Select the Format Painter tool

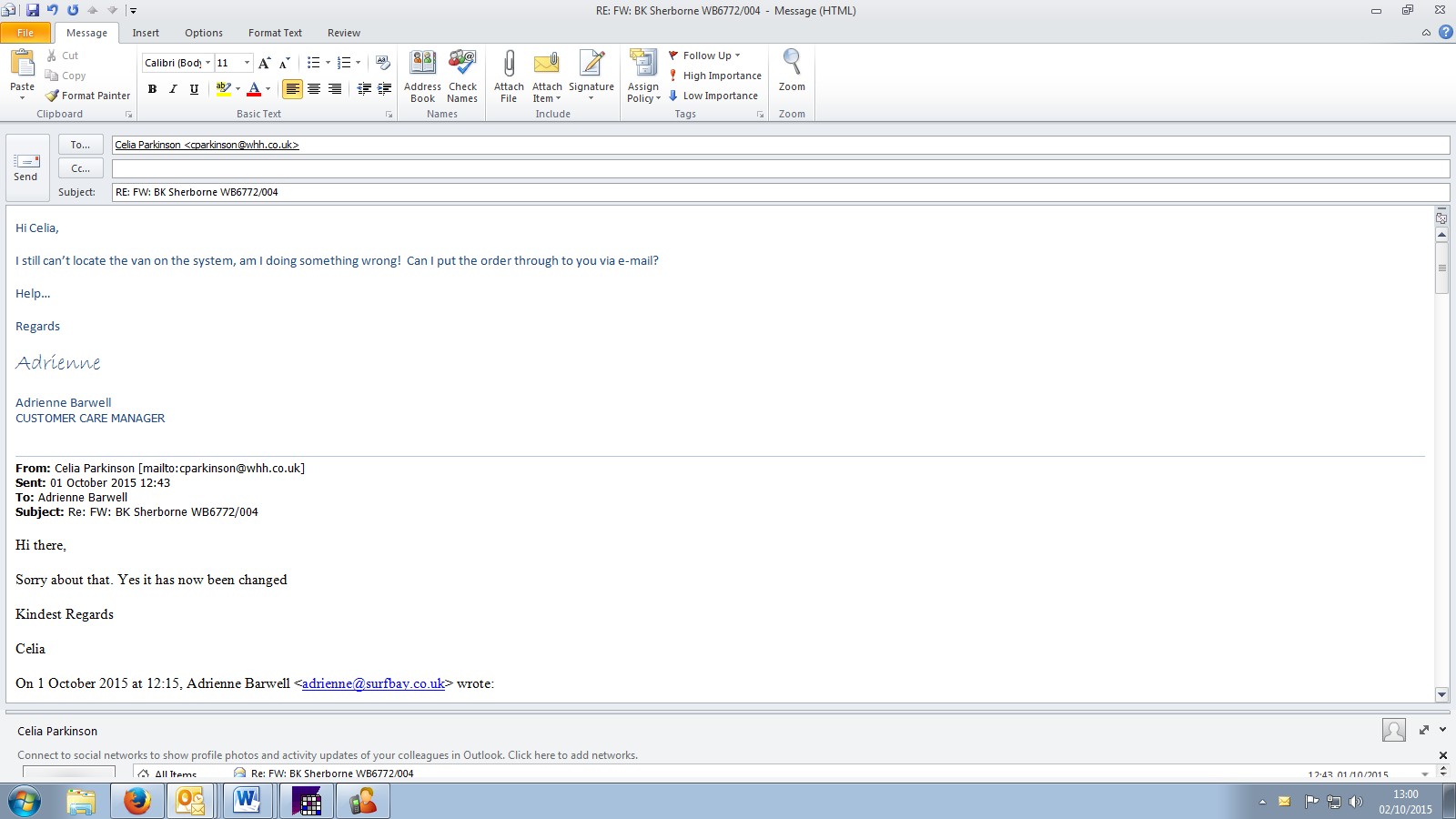88,96
